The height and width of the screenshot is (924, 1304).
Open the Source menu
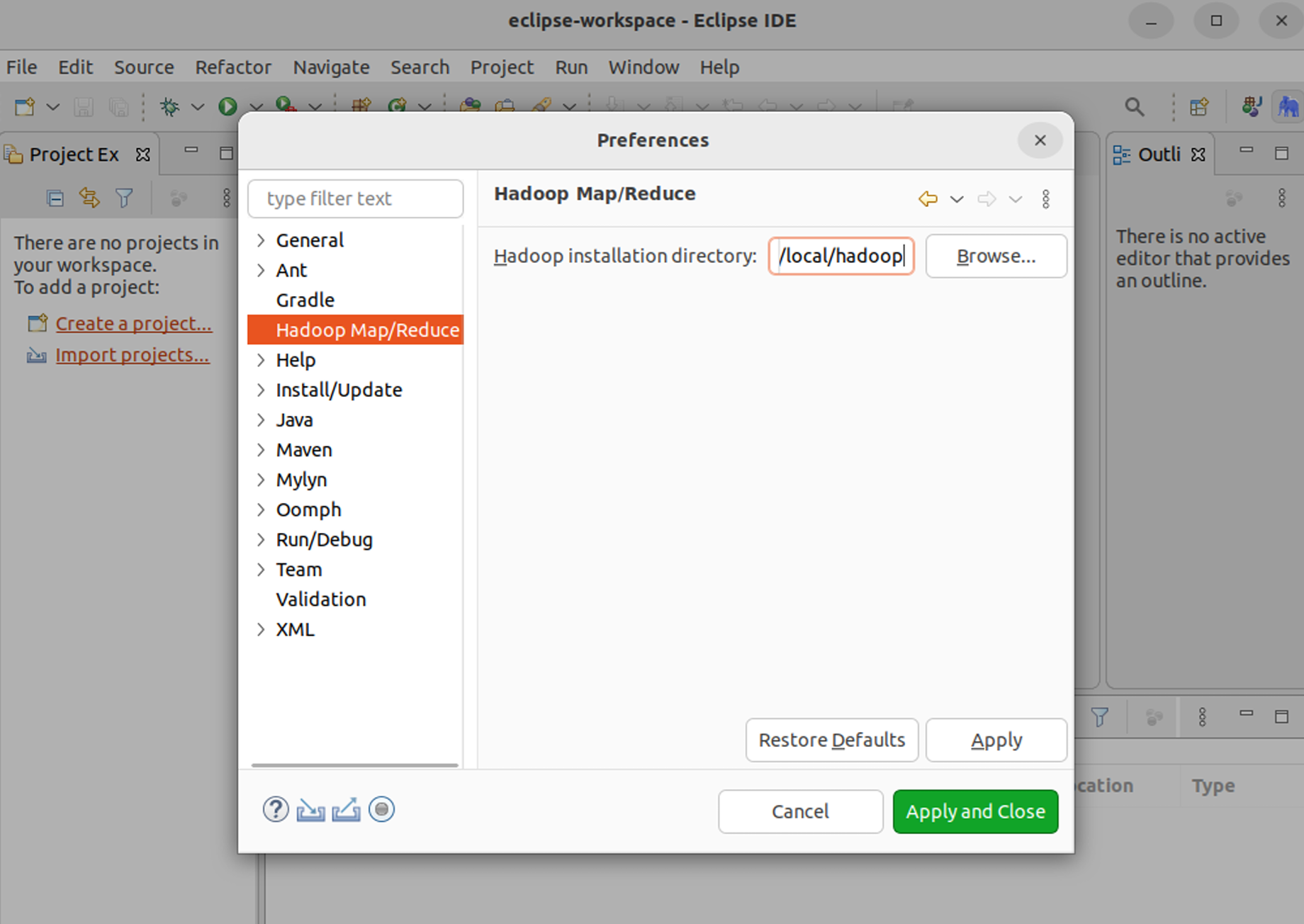click(x=144, y=67)
